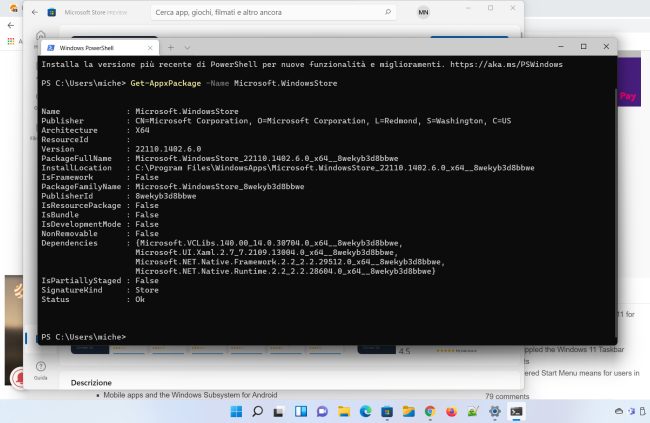Click the browser back arrow behind the Store
The width and height of the screenshot is (650, 423).
(x=11, y=25)
